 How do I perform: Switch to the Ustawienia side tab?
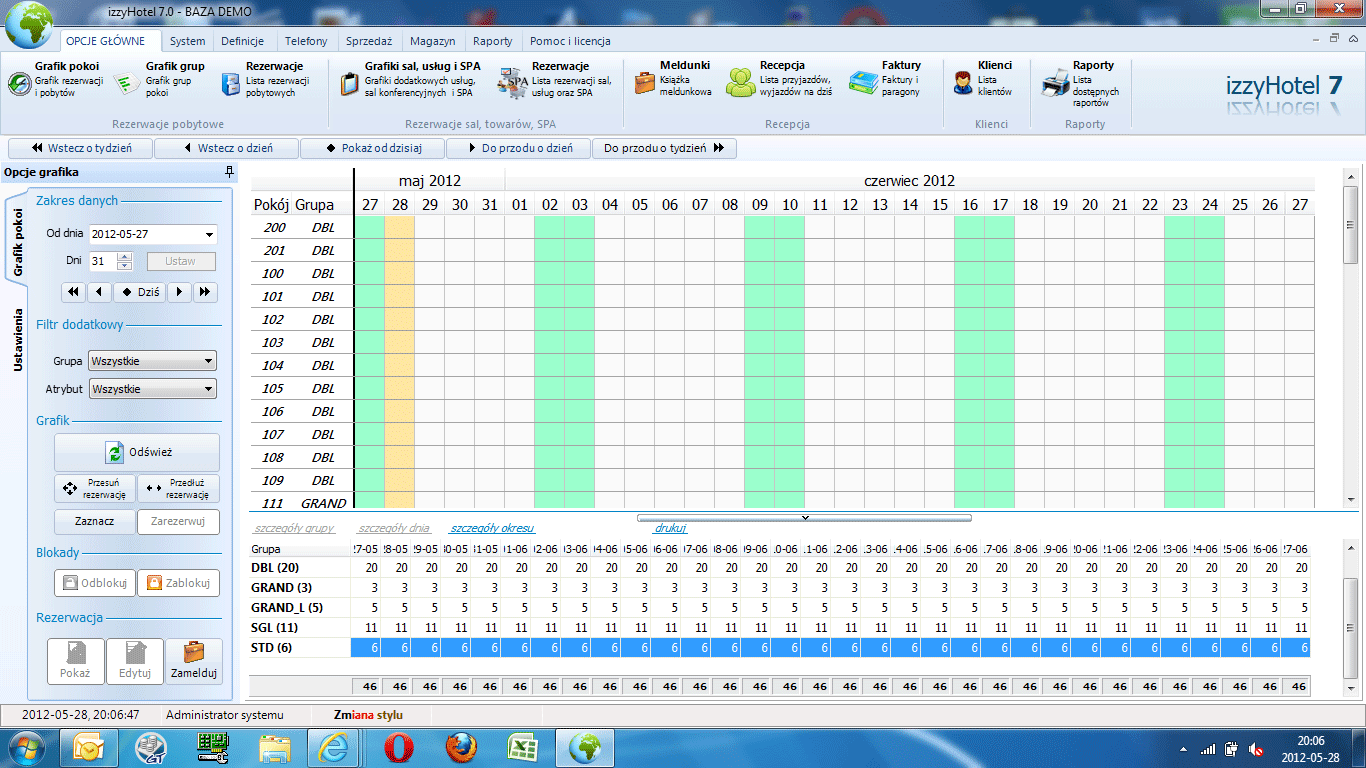pos(17,340)
